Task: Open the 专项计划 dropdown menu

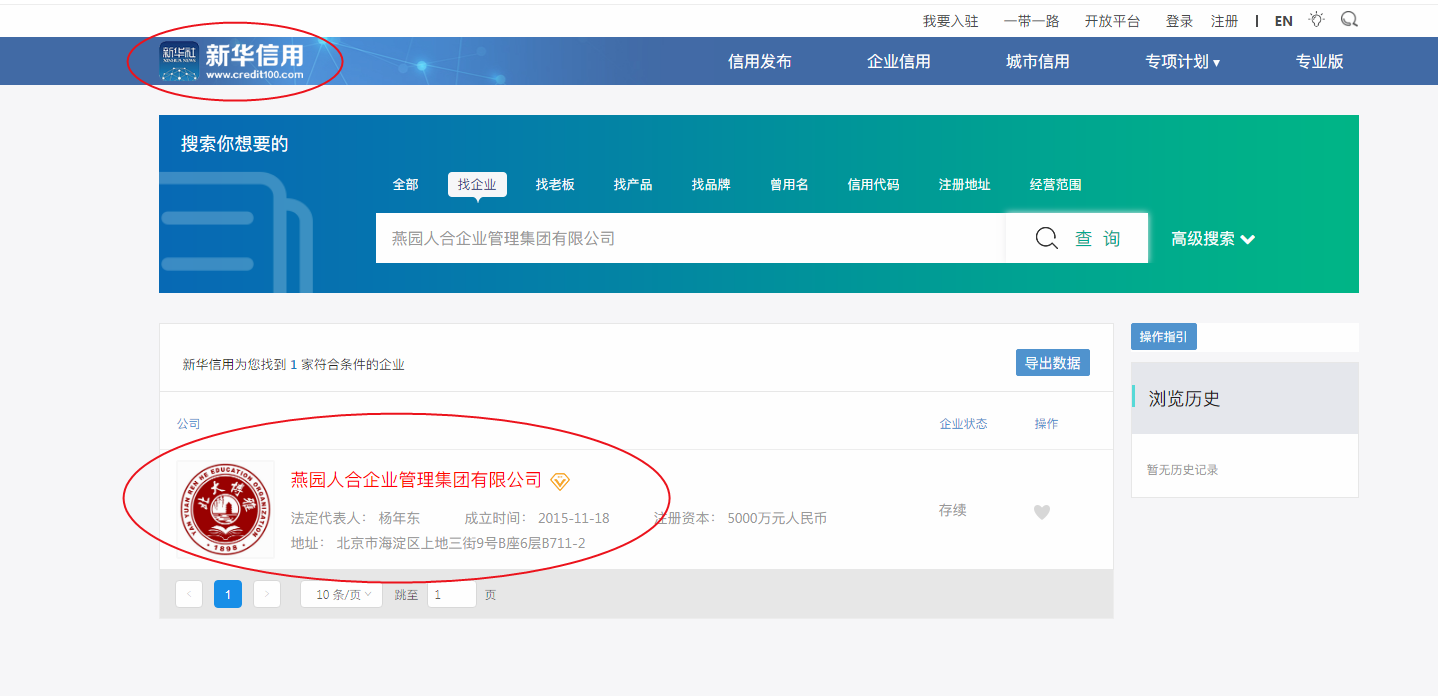Action: 1183,62
